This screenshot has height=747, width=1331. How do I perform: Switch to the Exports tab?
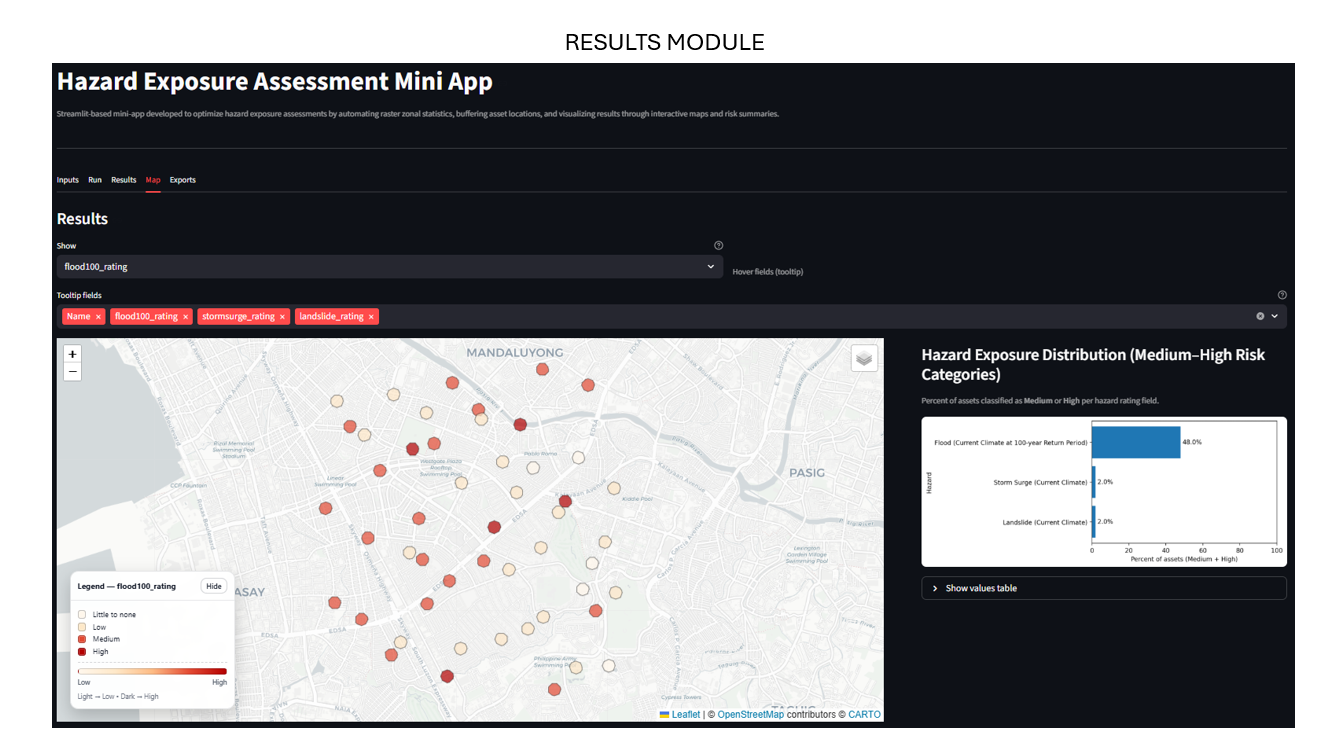click(183, 180)
